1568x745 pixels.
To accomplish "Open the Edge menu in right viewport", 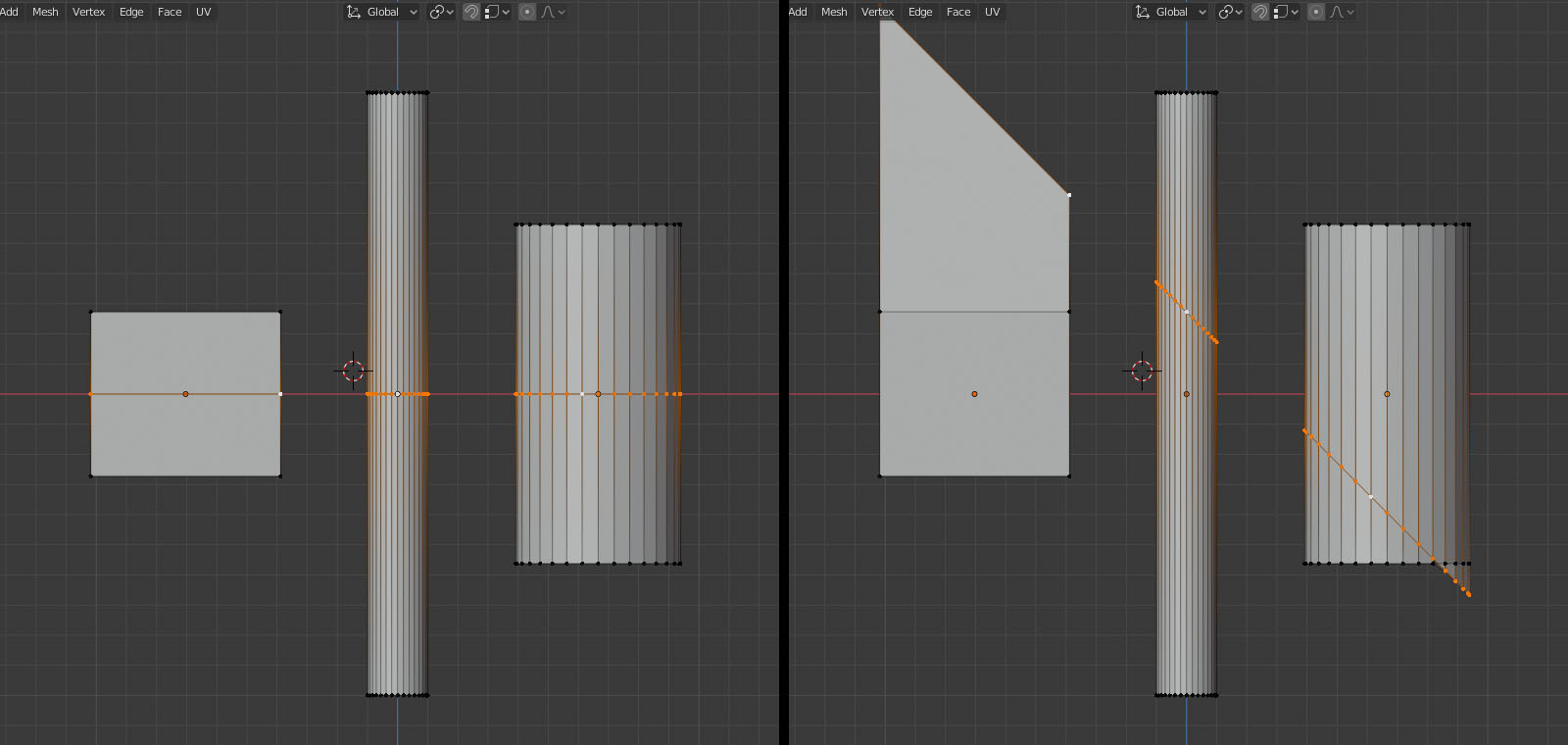I will tap(920, 12).
